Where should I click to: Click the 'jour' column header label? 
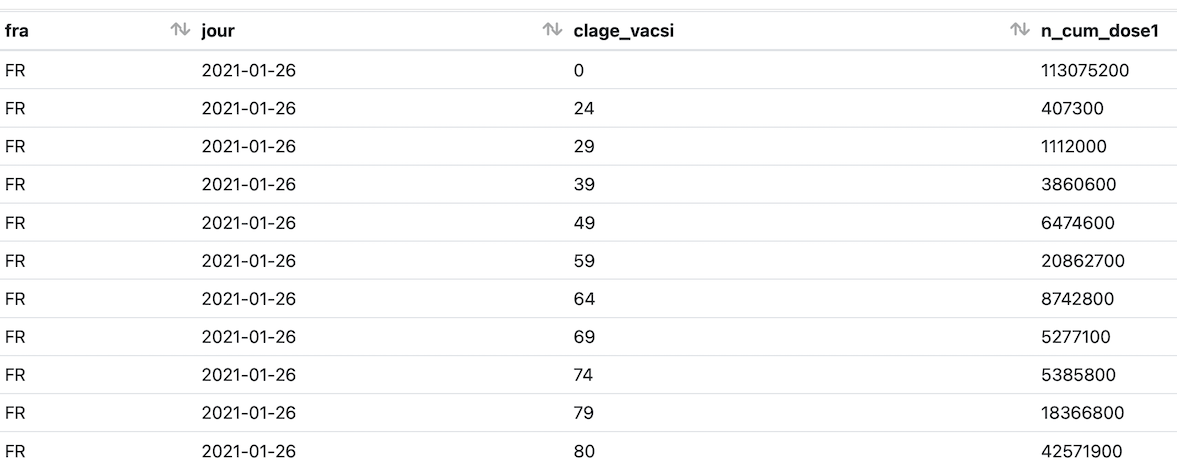[218, 31]
